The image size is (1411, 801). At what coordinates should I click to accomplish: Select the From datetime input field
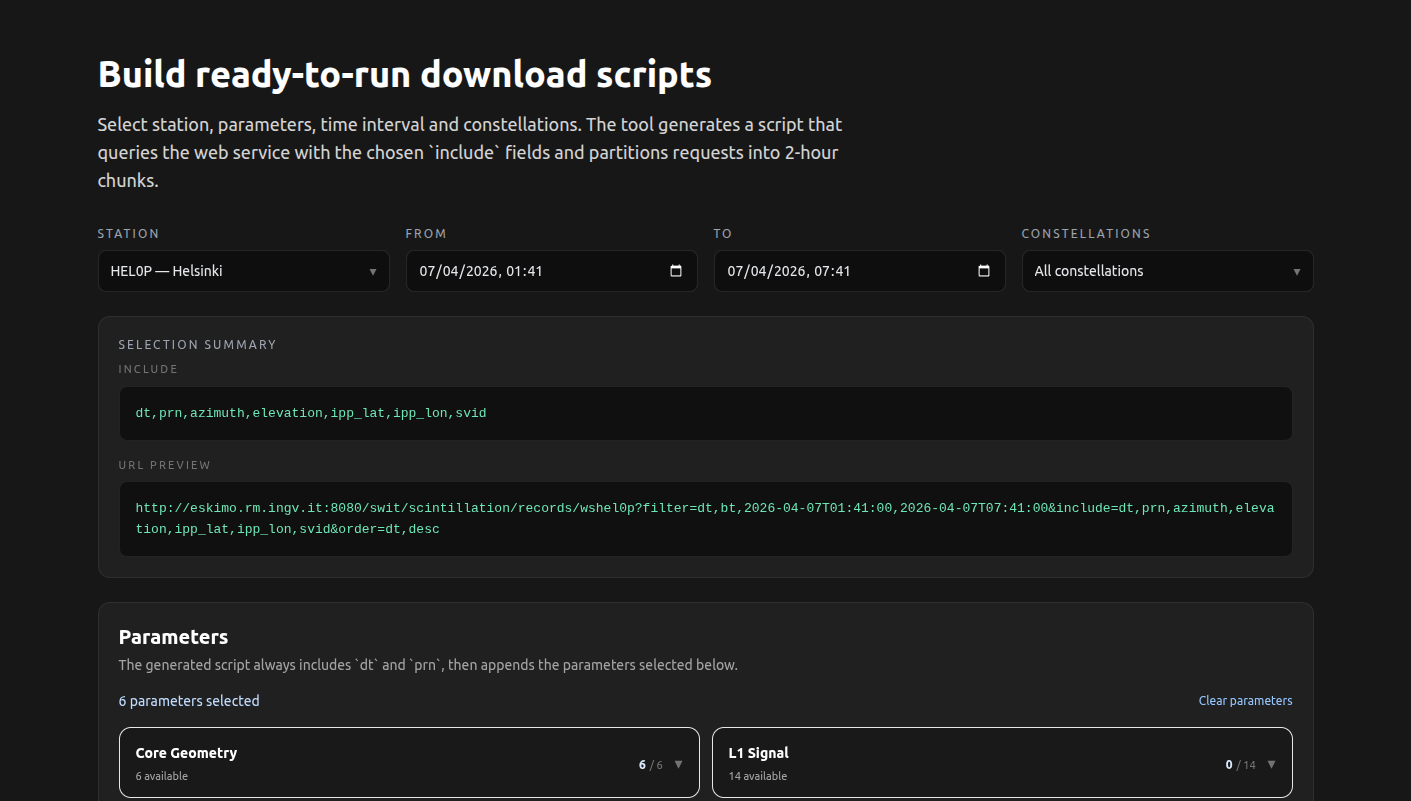530,271
